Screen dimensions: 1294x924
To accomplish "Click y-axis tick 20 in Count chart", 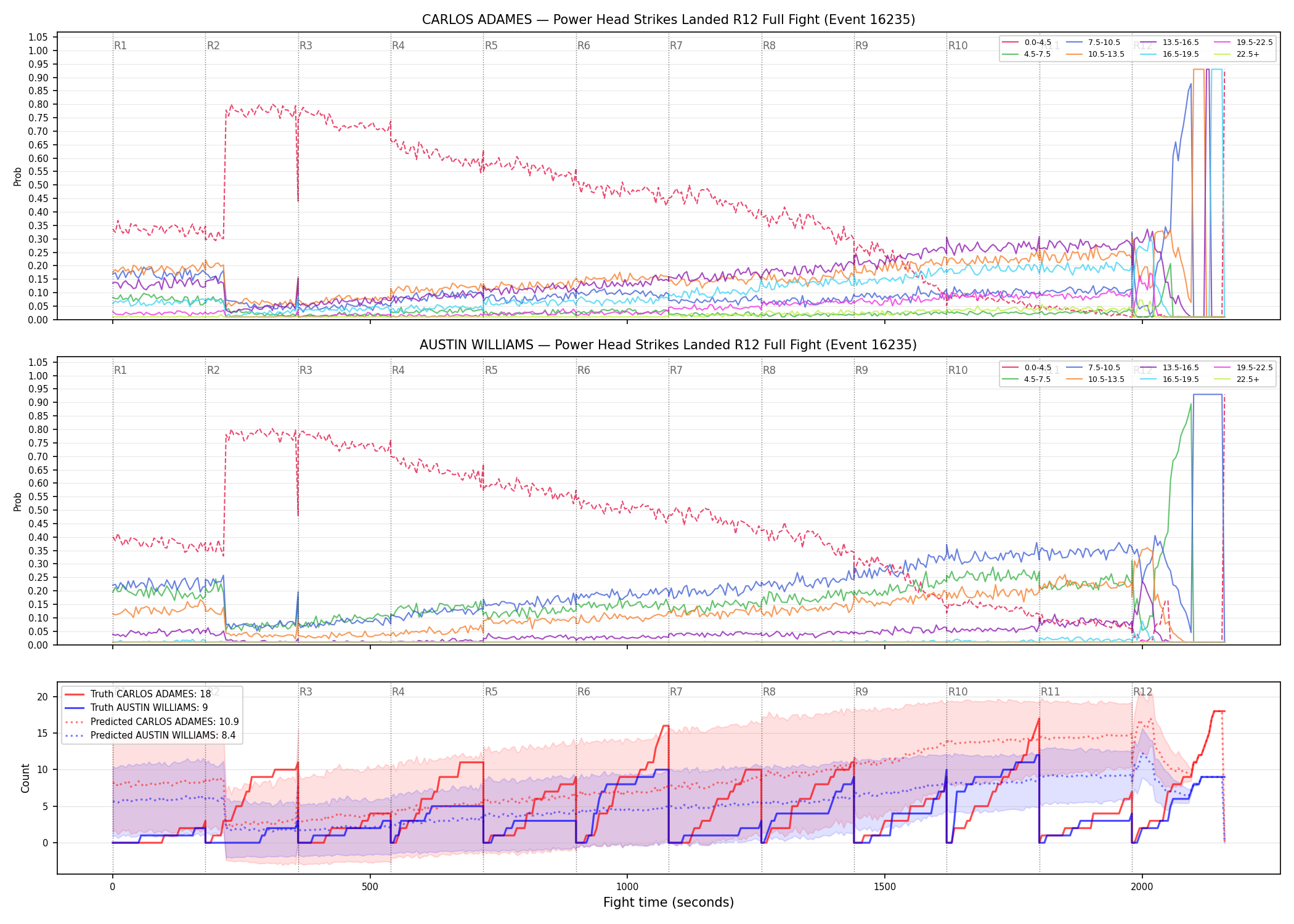I will (43, 697).
